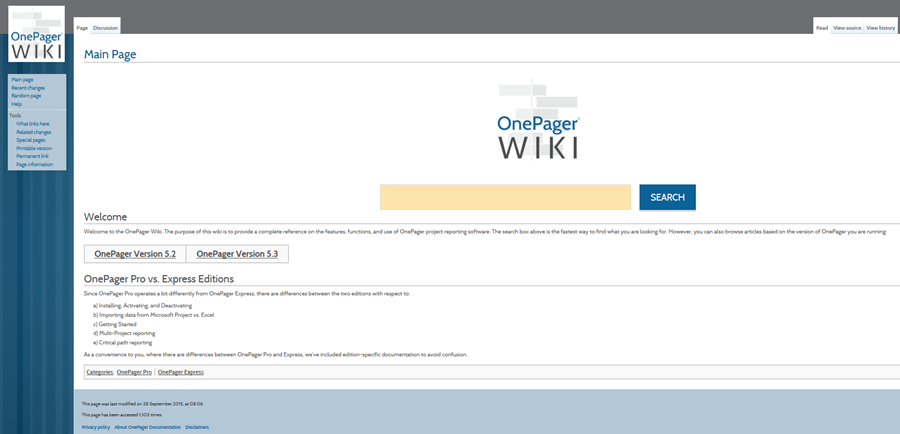Viewport: 900px width, 434px height.
Task: Click the OnePager Wiki logo in sidebar
Action: (x=36, y=33)
